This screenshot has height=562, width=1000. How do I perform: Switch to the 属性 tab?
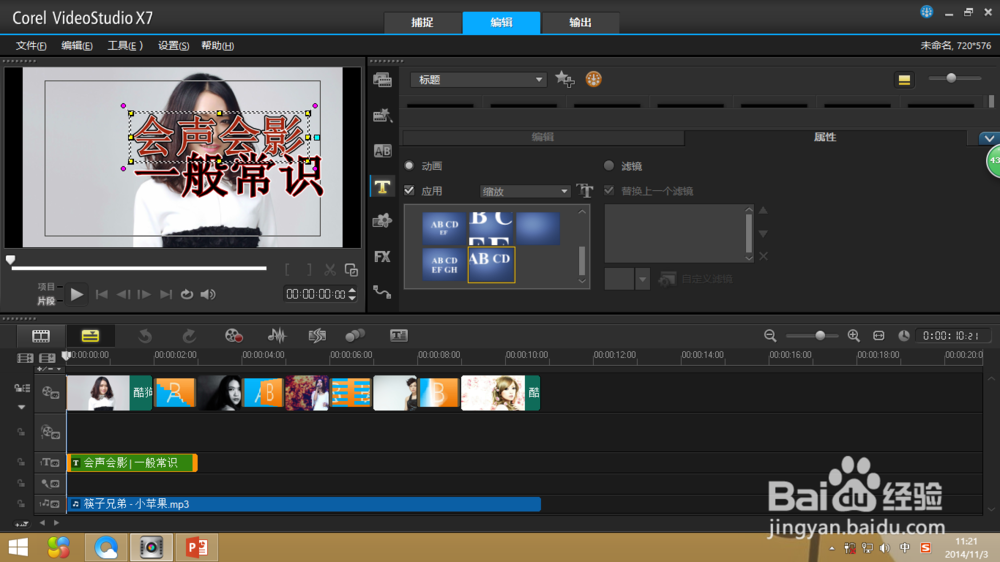[825, 137]
